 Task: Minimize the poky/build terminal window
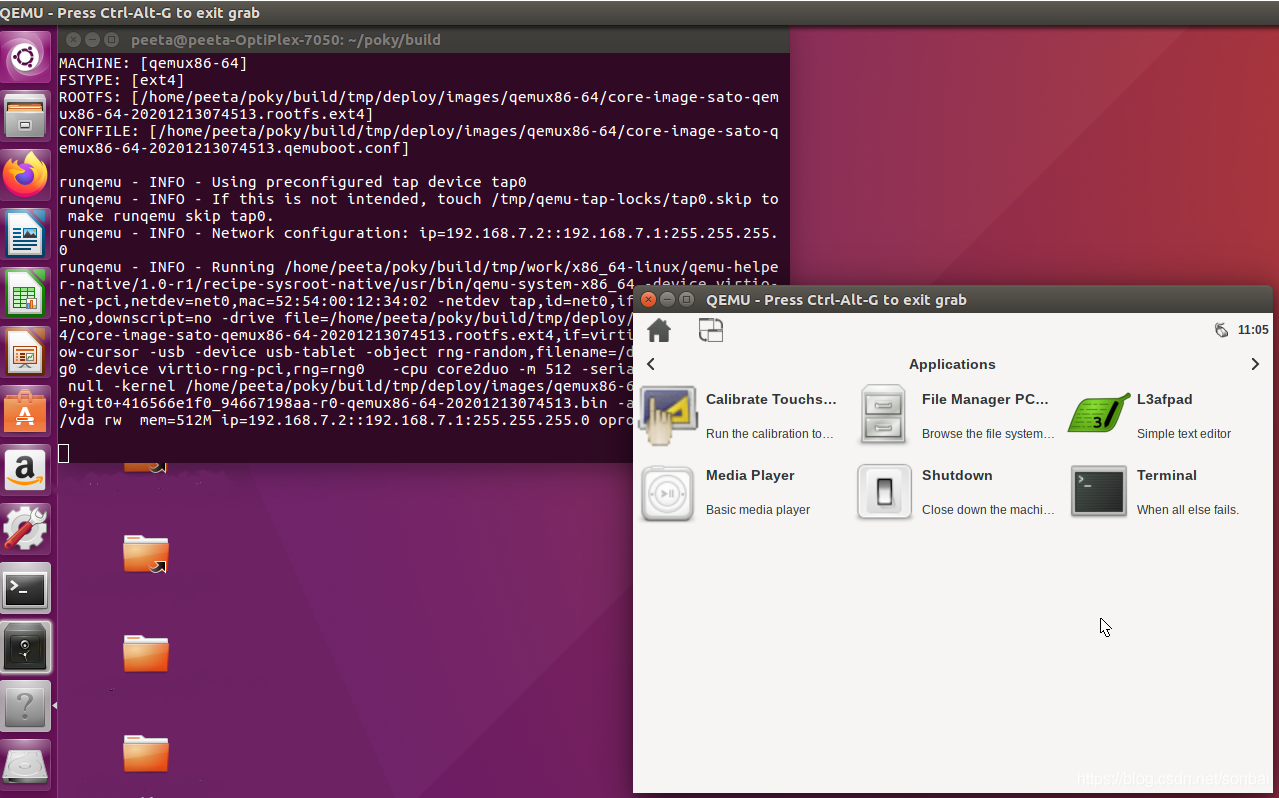pos(92,40)
